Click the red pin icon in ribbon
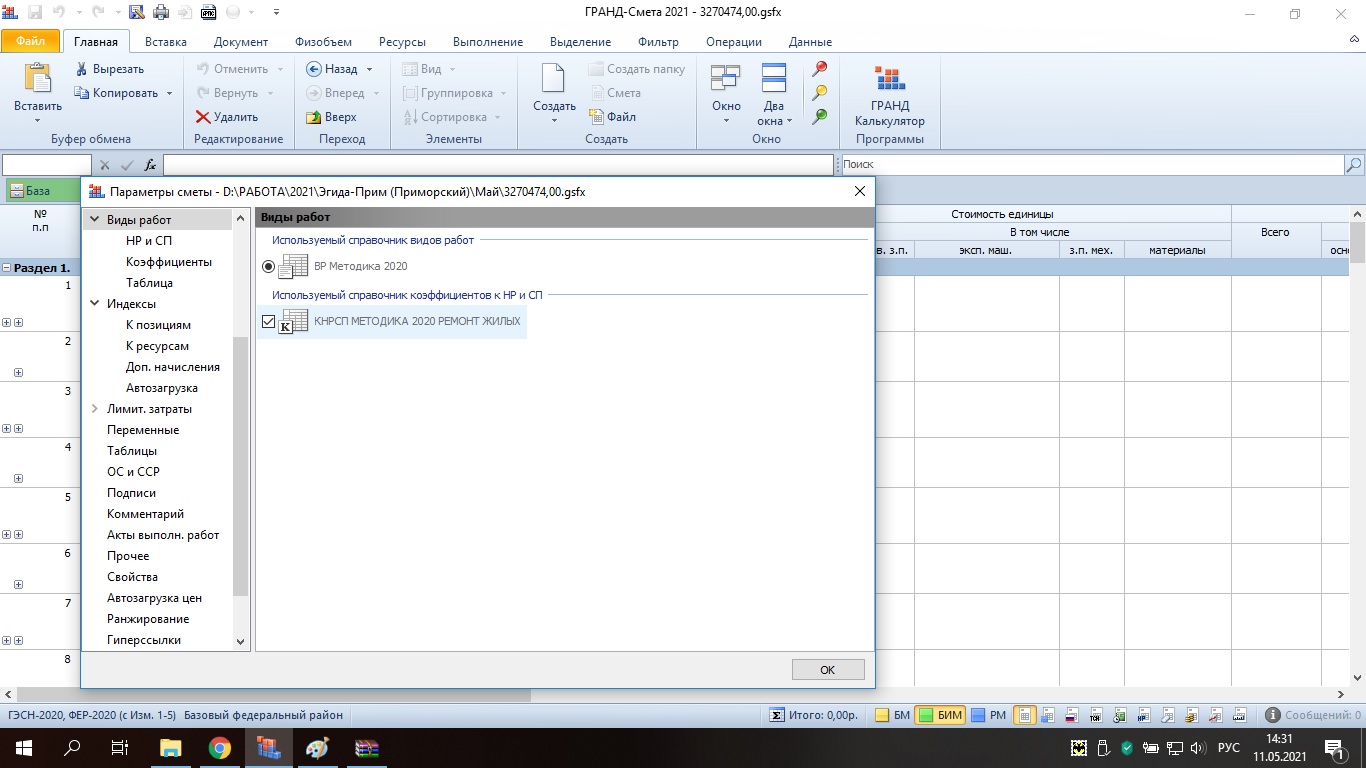1366x768 pixels. click(x=820, y=69)
